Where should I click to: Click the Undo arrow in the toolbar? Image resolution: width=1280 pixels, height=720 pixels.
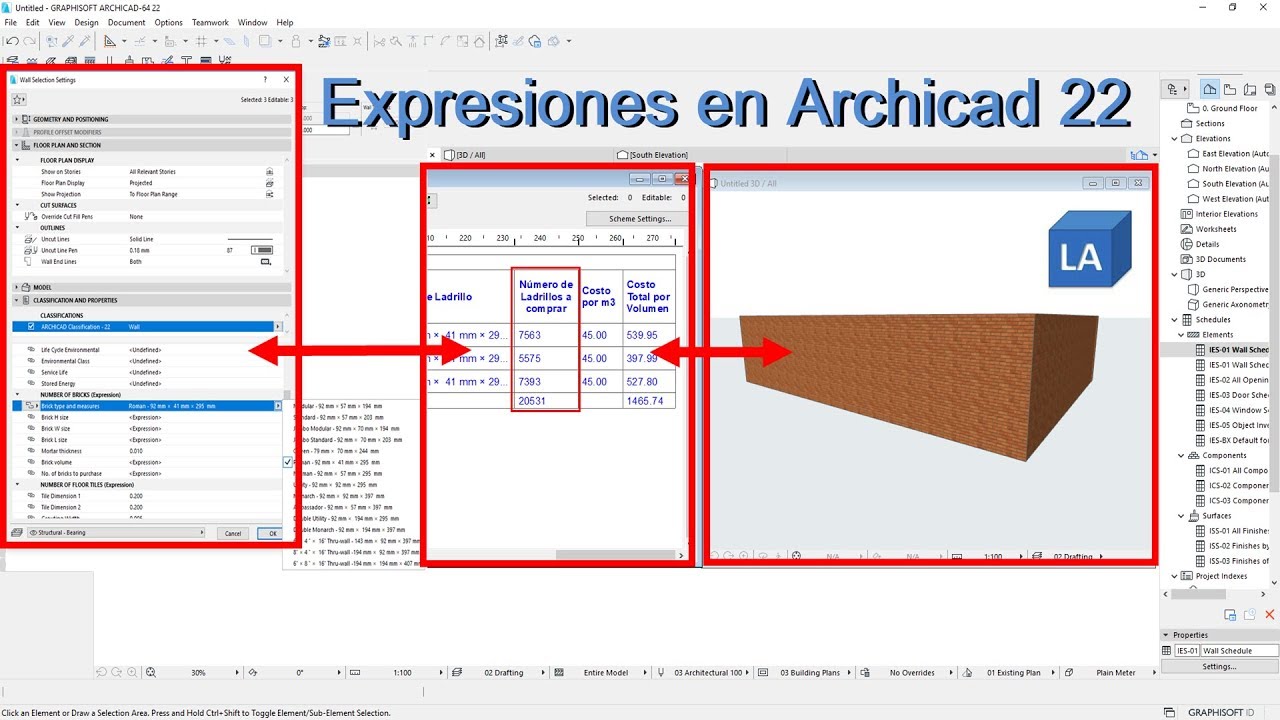click(12, 42)
